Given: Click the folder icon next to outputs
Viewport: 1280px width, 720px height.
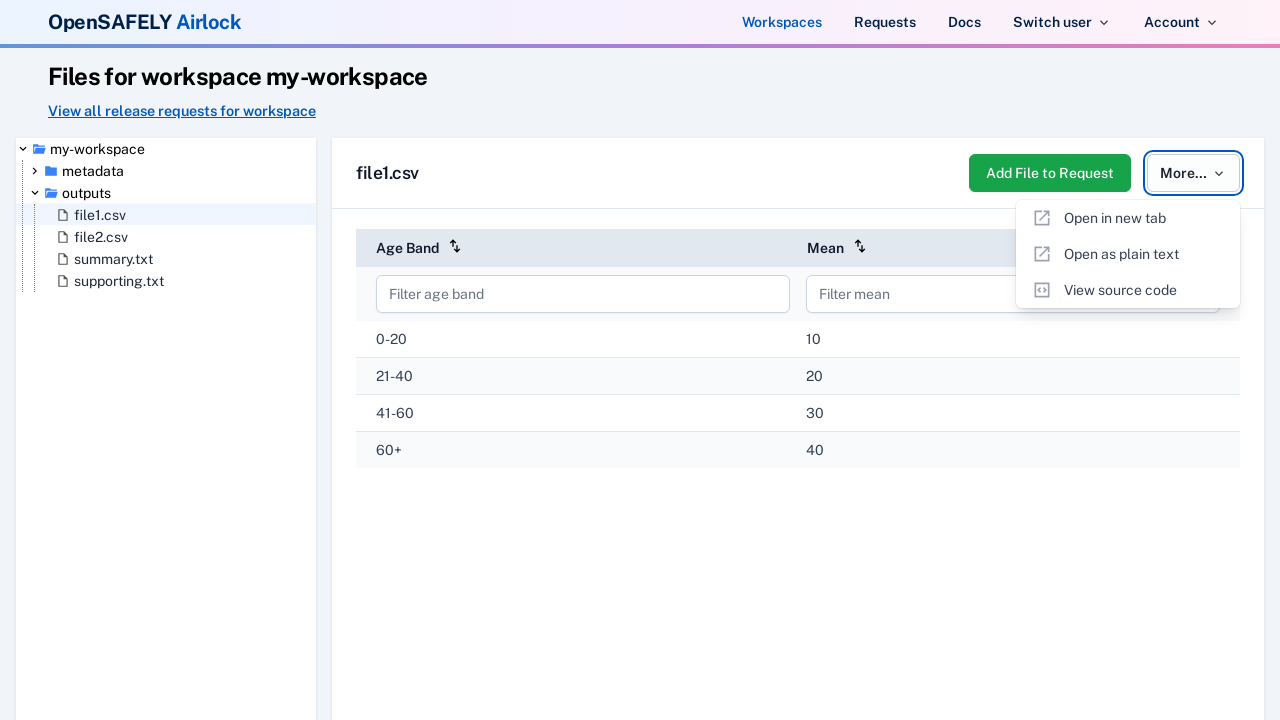Looking at the screenshot, I should 51,193.
